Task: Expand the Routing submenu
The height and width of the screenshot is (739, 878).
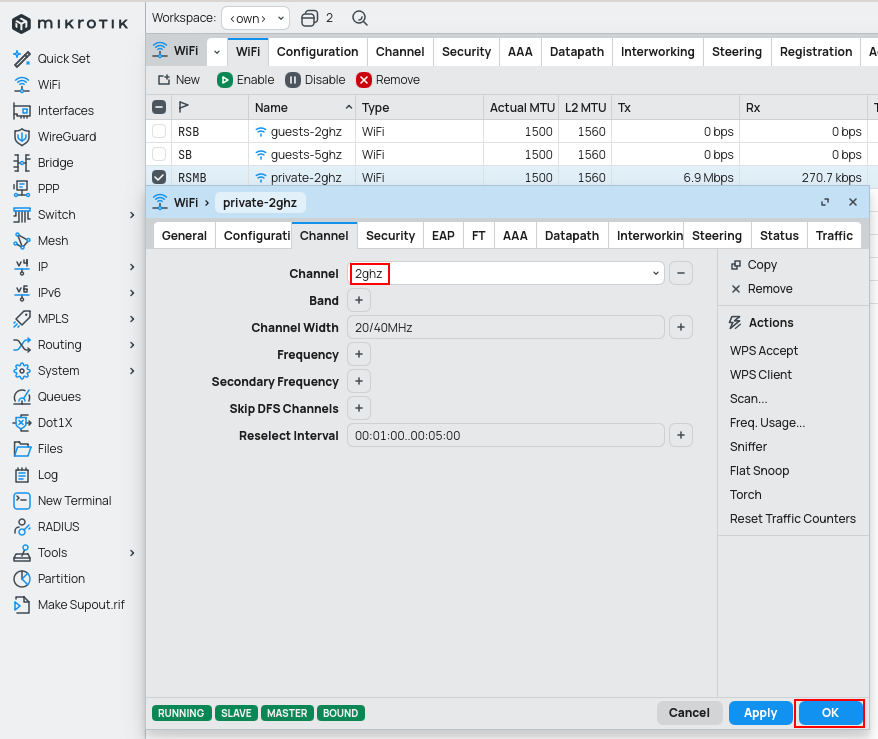Action: click(132, 345)
